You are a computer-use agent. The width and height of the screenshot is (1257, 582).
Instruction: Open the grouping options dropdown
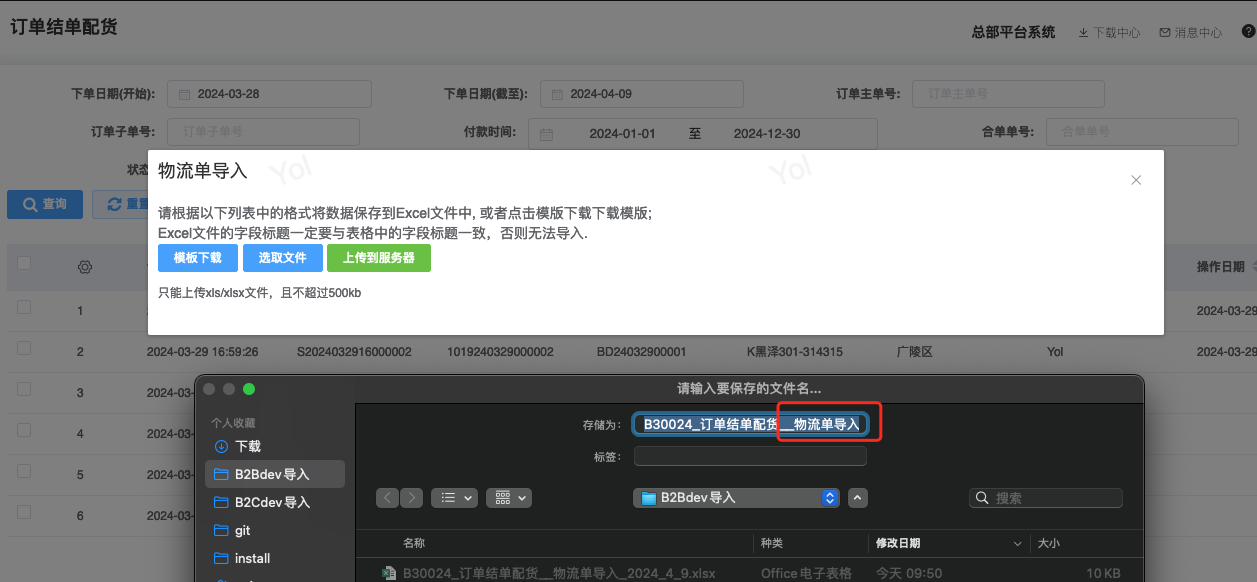(509, 498)
